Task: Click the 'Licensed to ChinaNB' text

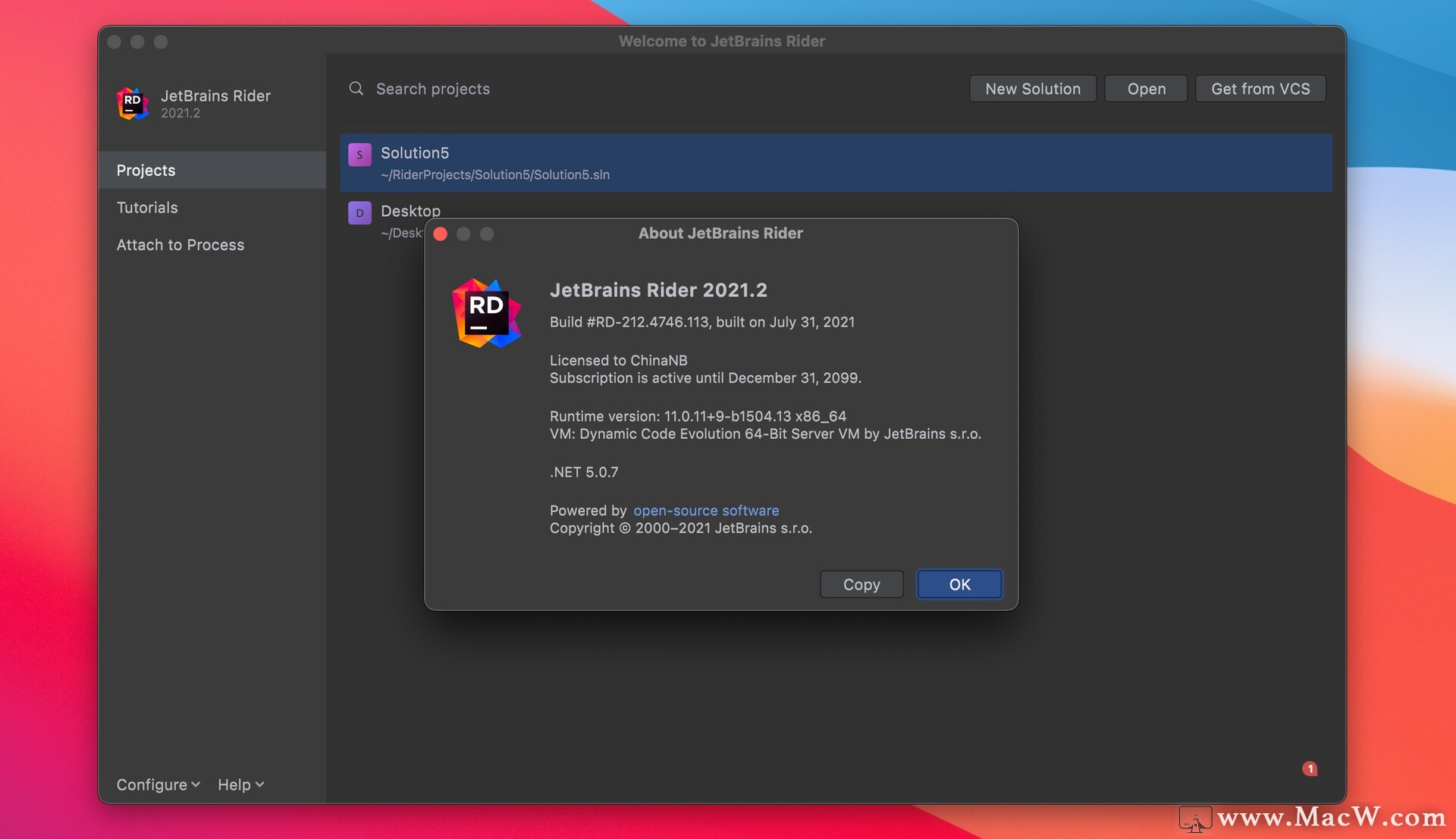Action: pyautogui.click(x=618, y=361)
